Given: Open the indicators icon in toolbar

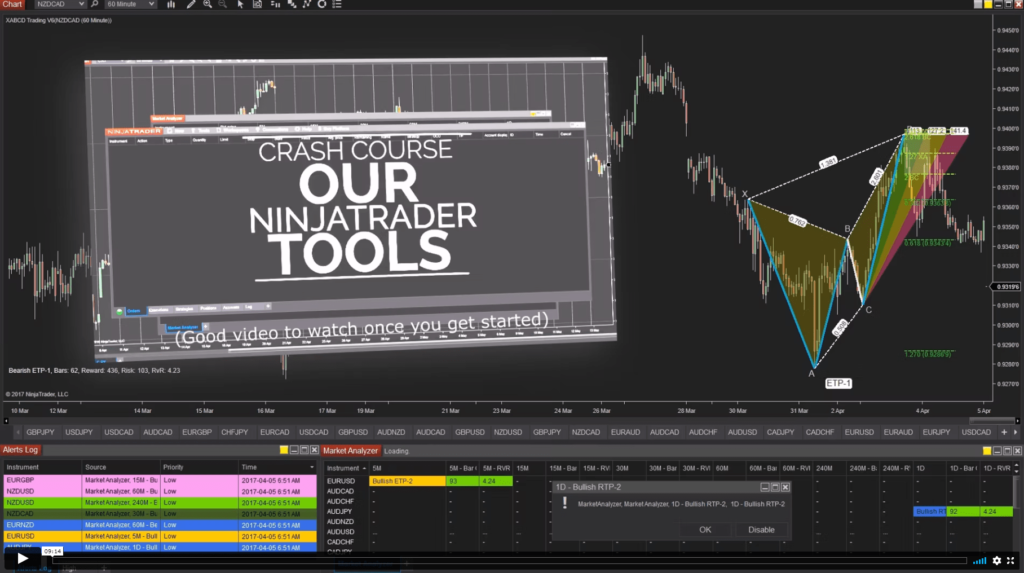Looking at the screenshot, I should pos(291,4).
